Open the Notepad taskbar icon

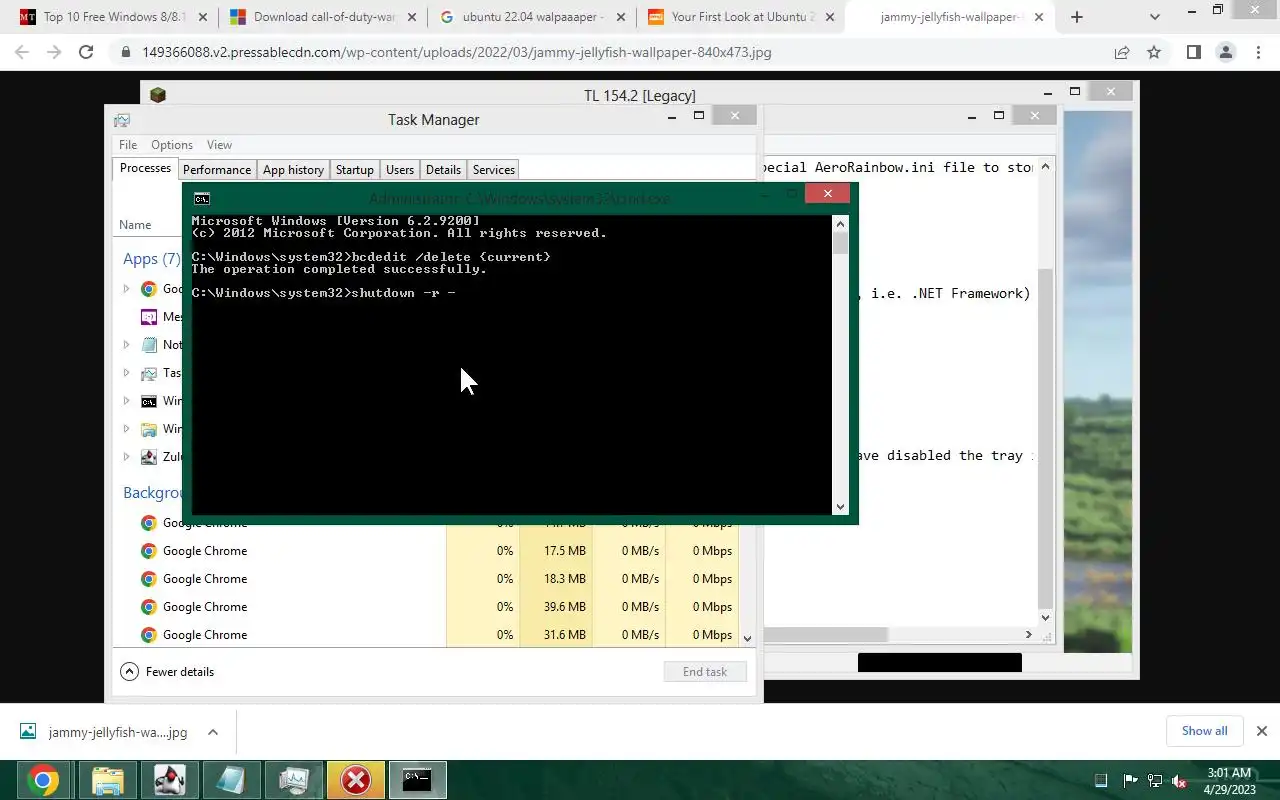coord(231,780)
